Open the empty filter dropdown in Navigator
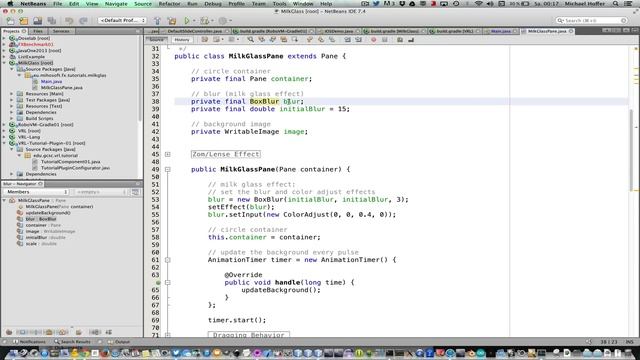 tap(102, 192)
